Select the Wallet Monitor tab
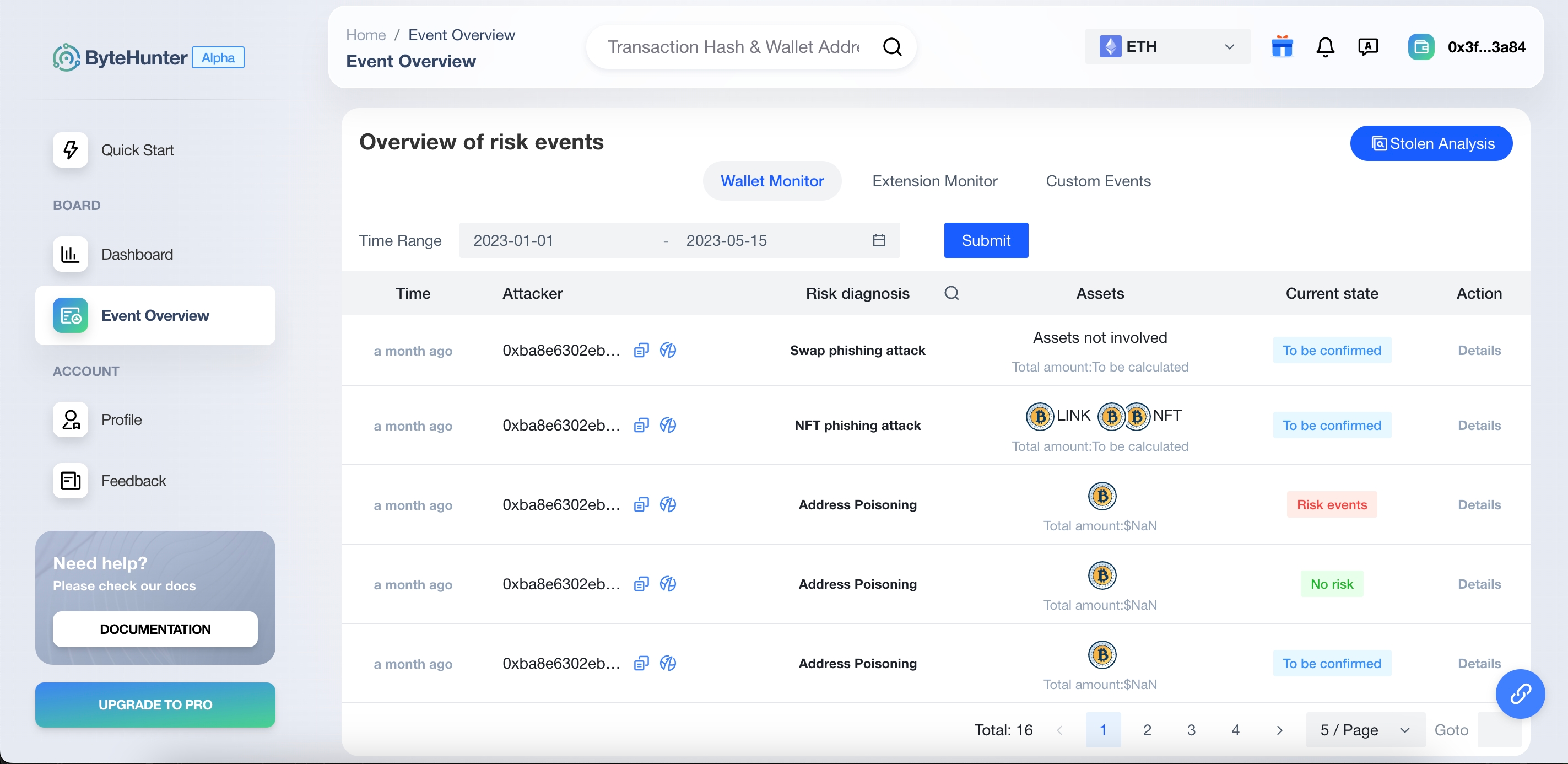This screenshot has width=1568, height=764. [772, 181]
